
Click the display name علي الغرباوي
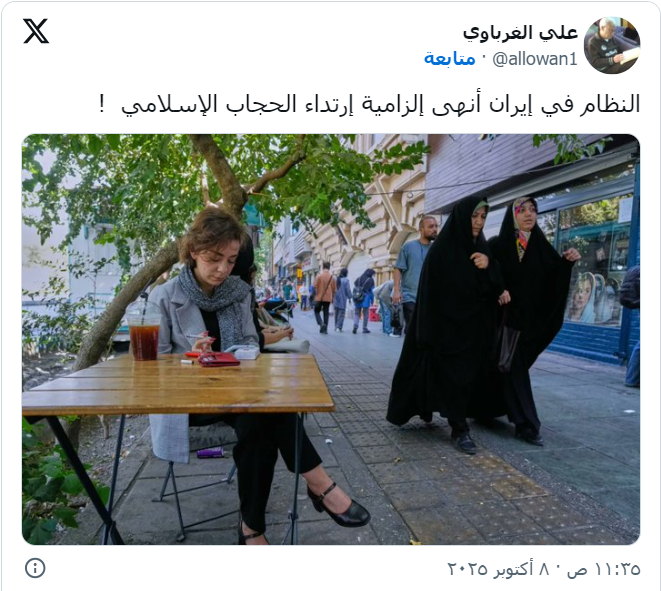pyautogui.click(x=520, y=33)
